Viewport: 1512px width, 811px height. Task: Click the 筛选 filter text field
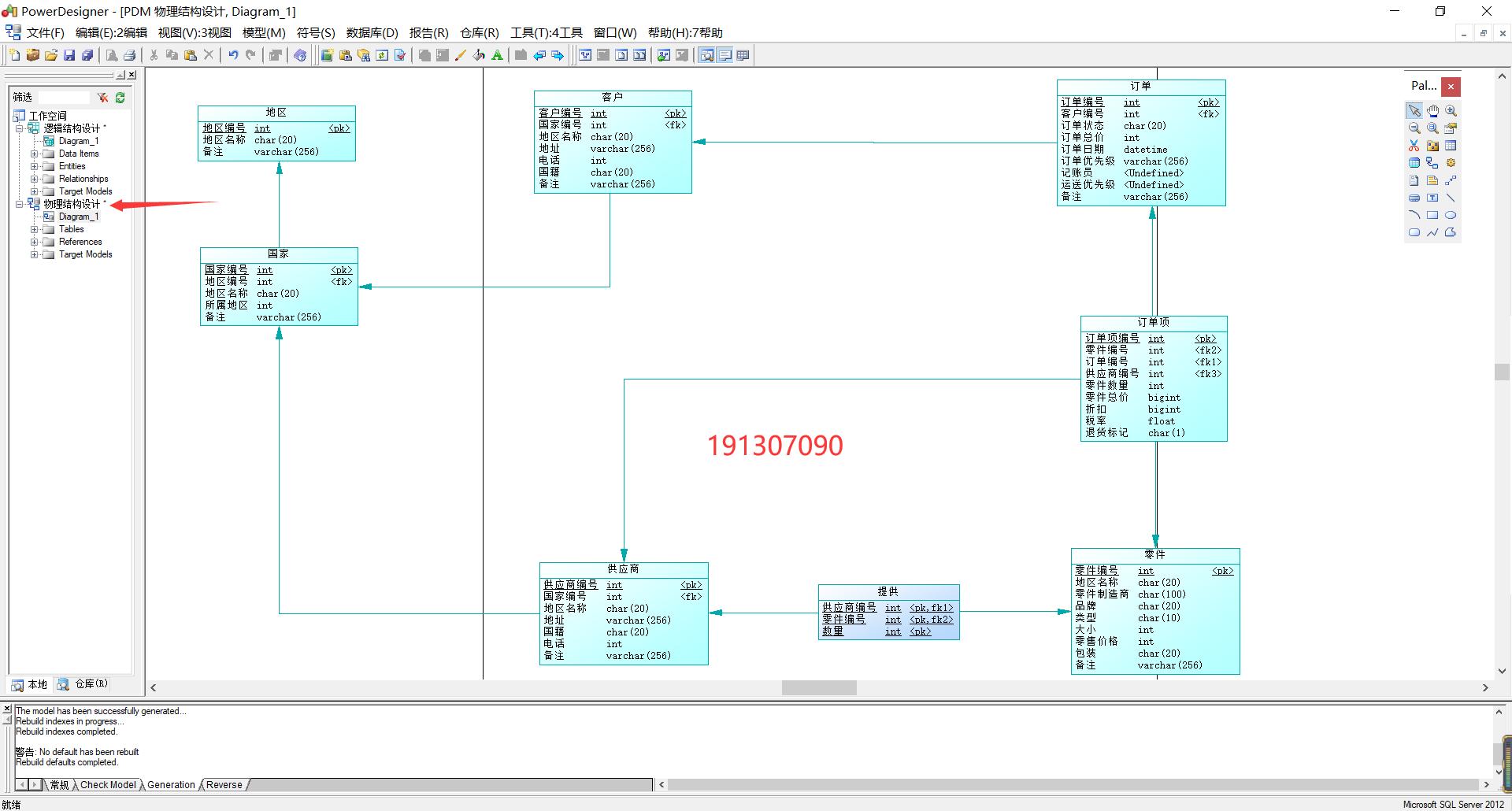[x=63, y=98]
